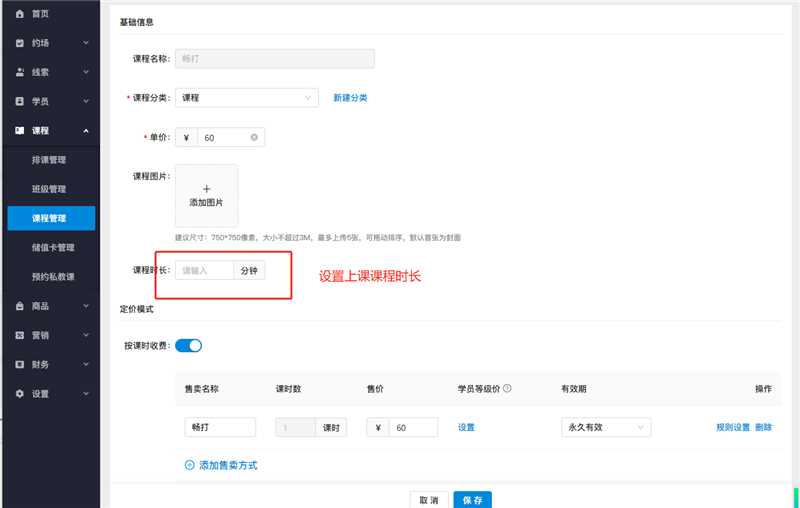The image size is (800, 508).
Task: Click the disabled 课程名称 field
Action: (x=274, y=59)
